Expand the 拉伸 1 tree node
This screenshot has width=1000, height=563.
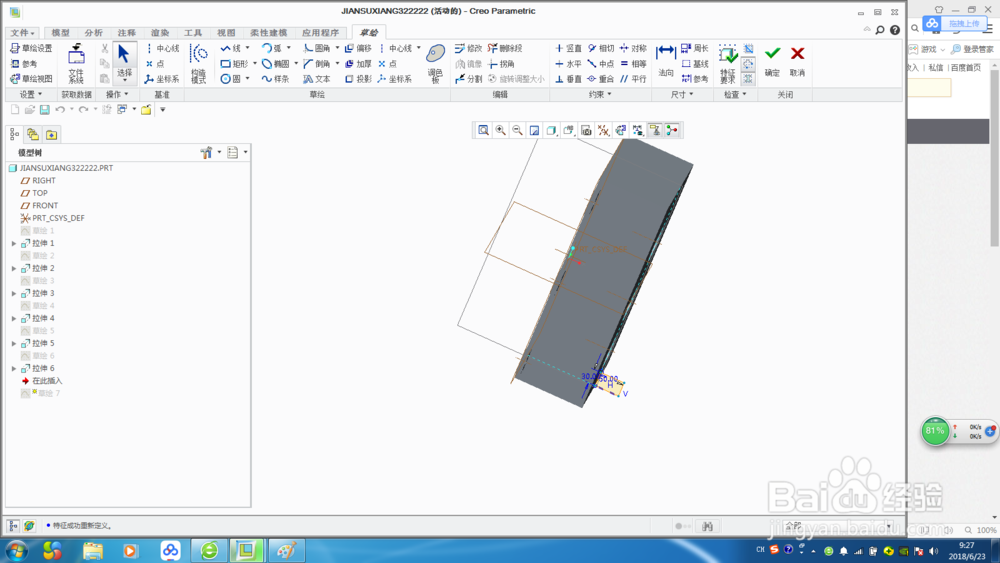click(x=14, y=244)
